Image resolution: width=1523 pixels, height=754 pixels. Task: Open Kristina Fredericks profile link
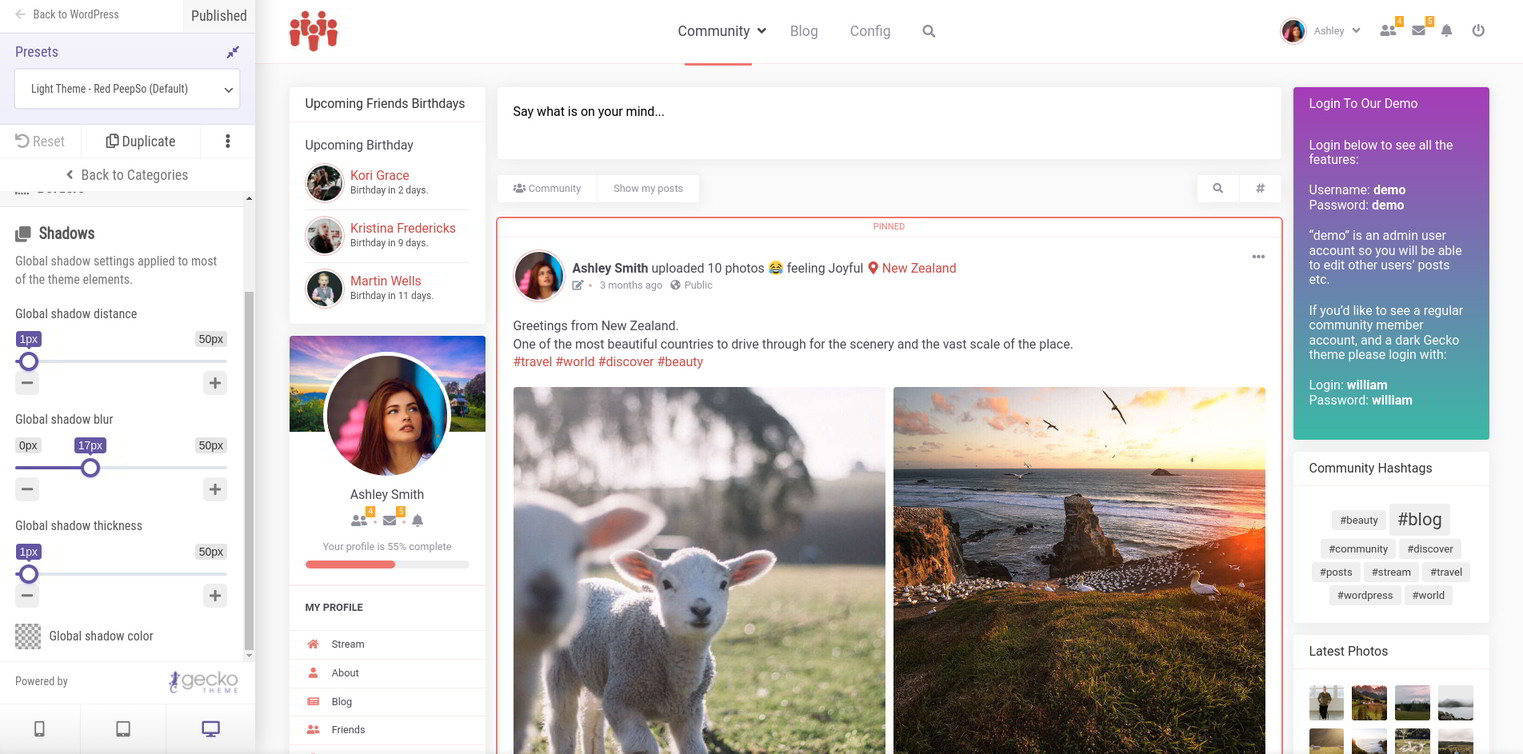pos(402,228)
